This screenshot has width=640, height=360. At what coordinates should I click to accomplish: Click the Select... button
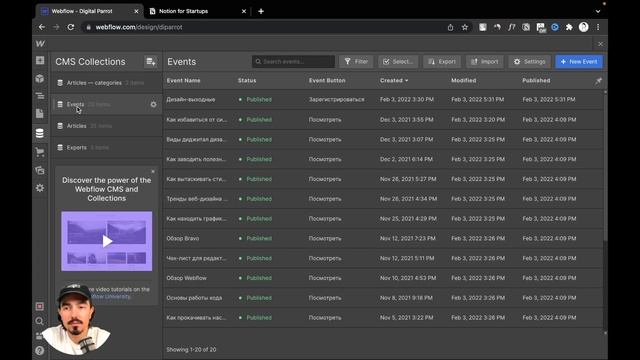coord(398,62)
